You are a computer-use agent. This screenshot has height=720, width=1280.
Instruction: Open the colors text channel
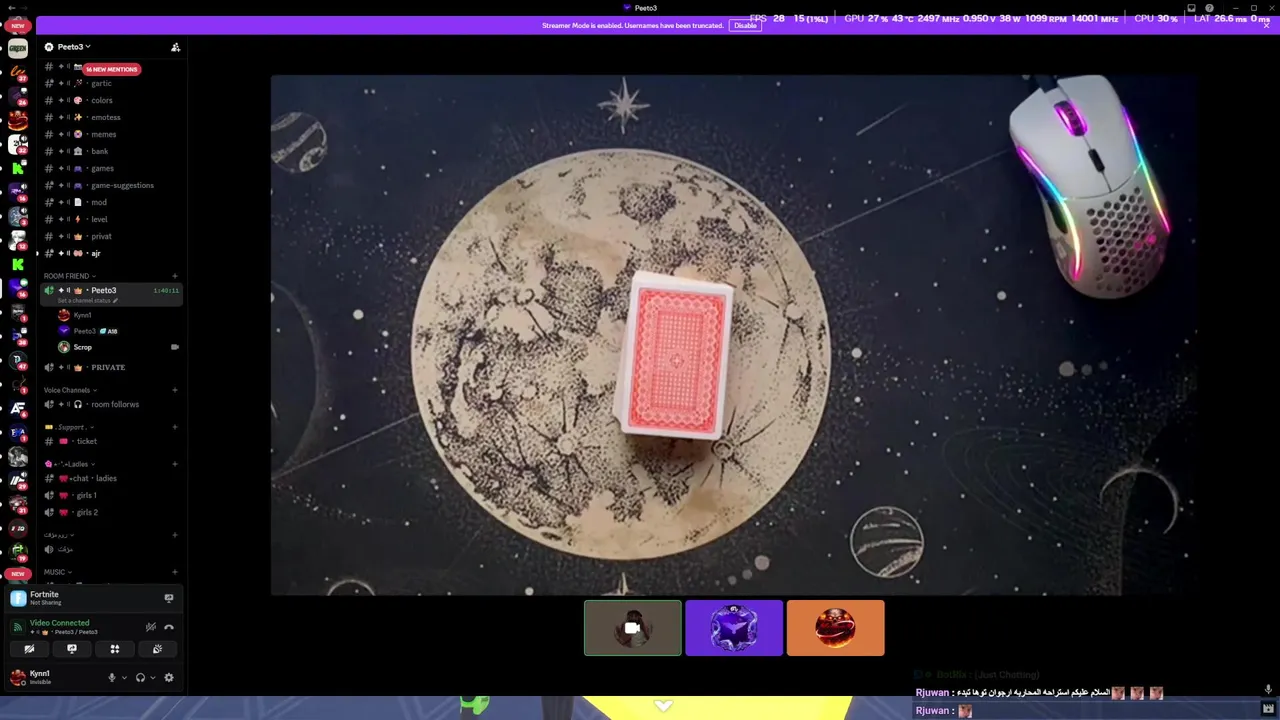pyautogui.click(x=110, y=100)
